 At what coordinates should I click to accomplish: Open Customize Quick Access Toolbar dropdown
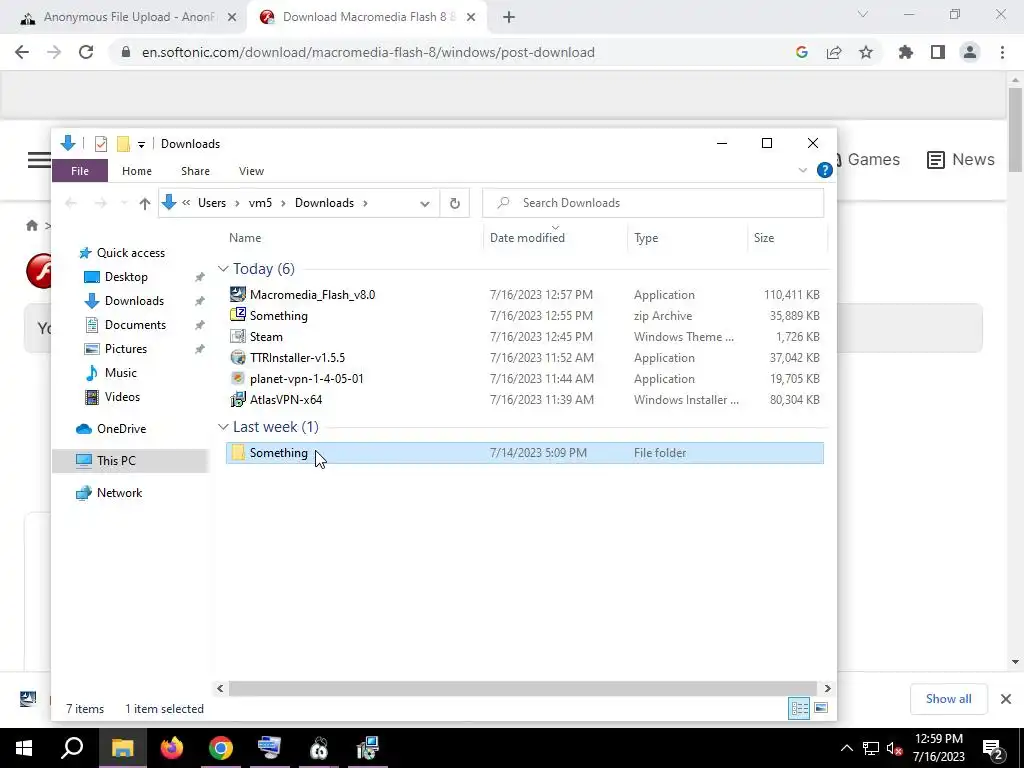click(x=141, y=144)
